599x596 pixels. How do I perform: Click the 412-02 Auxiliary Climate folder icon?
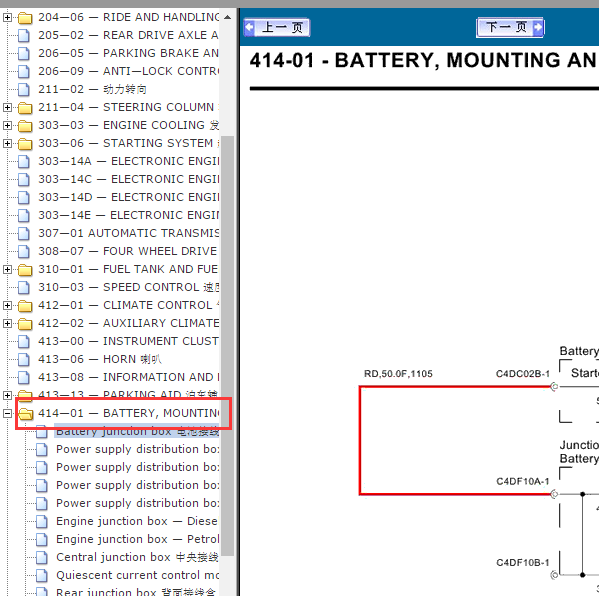pyautogui.click(x=25, y=324)
